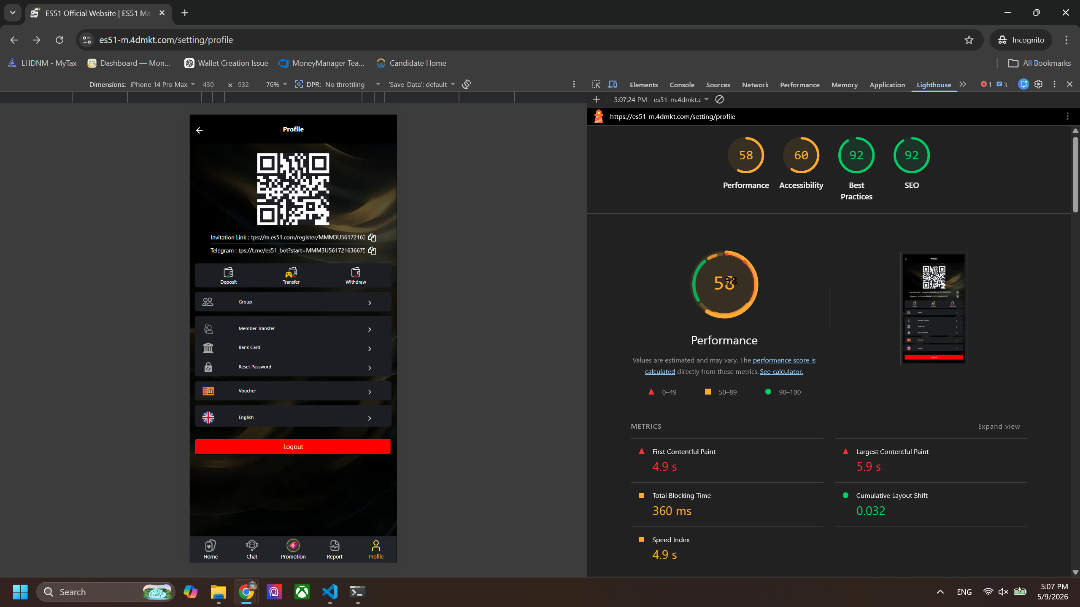Open Visual Studio Code from taskbar
The height and width of the screenshot is (607, 1080).
pyautogui.click(x=330, y=592)
